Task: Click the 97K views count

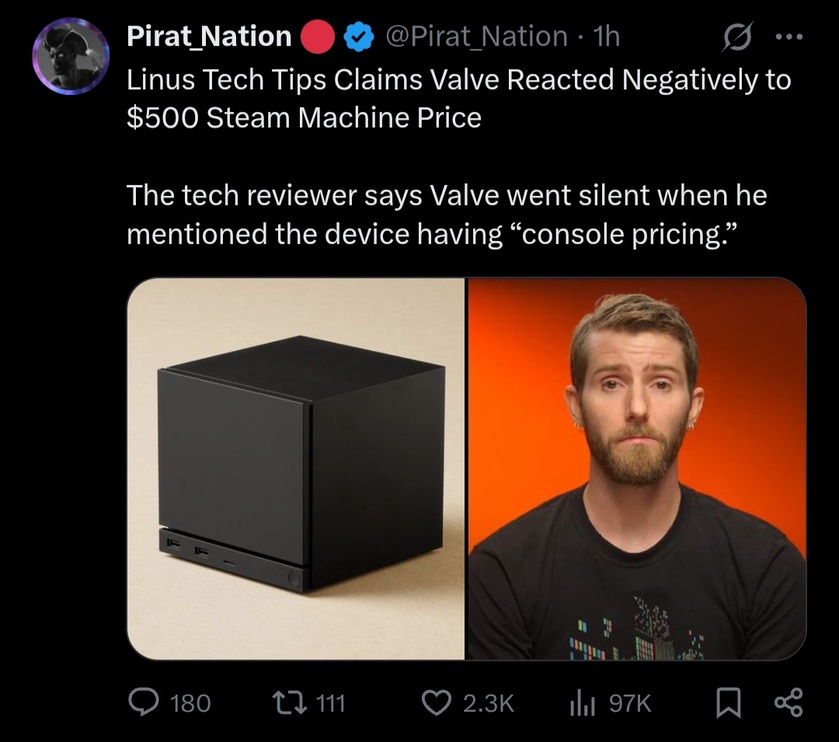Action: pos(630,703)
